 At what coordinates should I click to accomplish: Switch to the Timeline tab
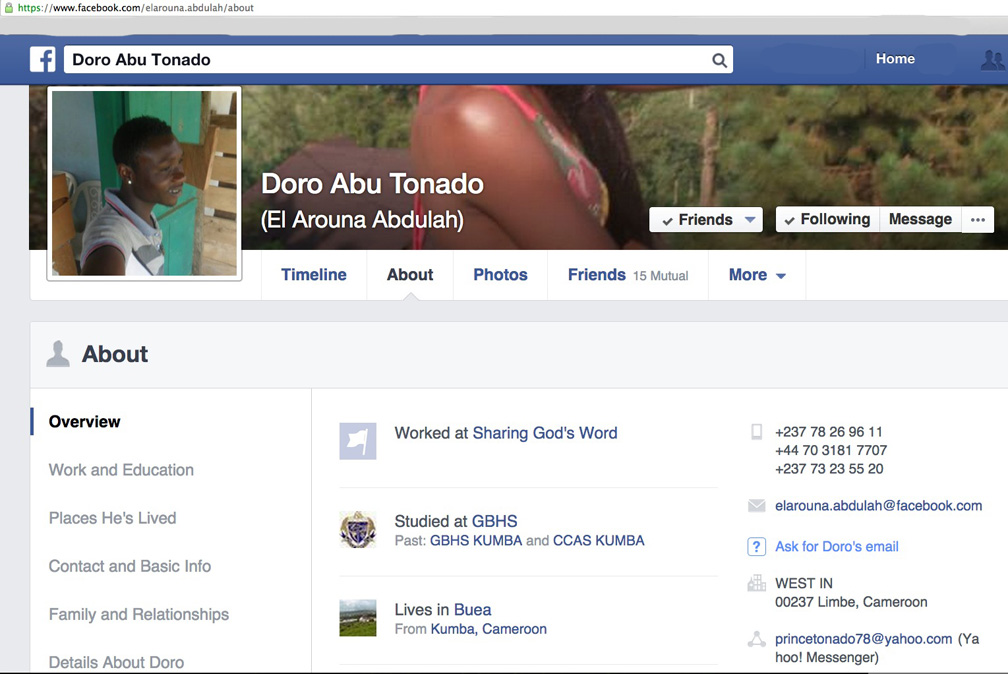point(314,275)
